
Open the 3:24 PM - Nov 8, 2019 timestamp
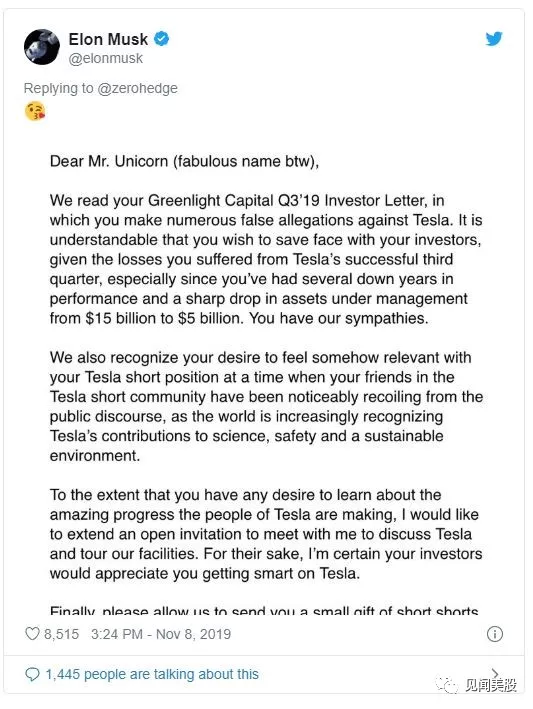tap(161, 634)
